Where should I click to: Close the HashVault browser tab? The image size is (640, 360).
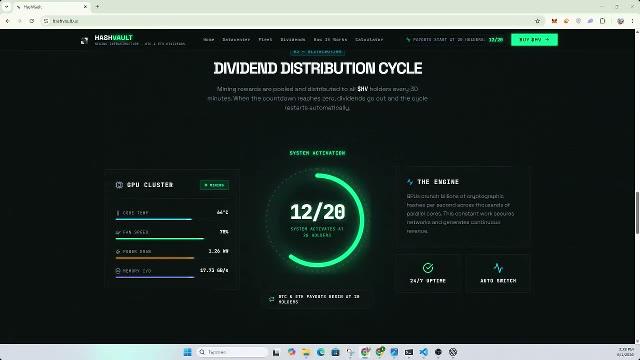click(x=85, y=7)
